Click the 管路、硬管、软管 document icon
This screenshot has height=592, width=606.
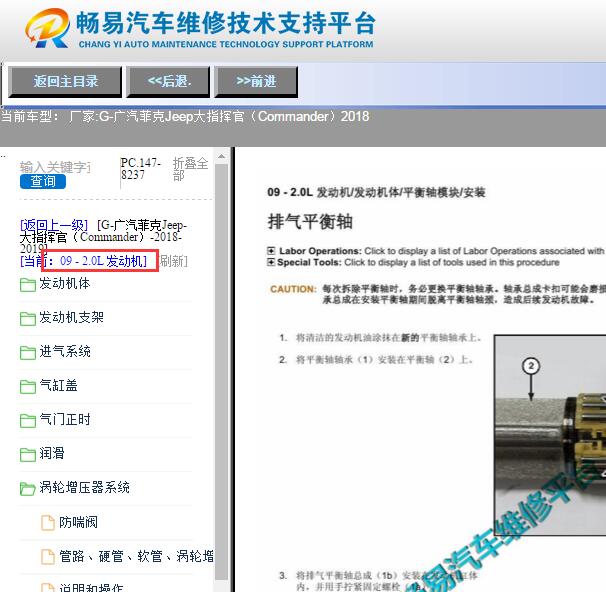pos(48,557)
